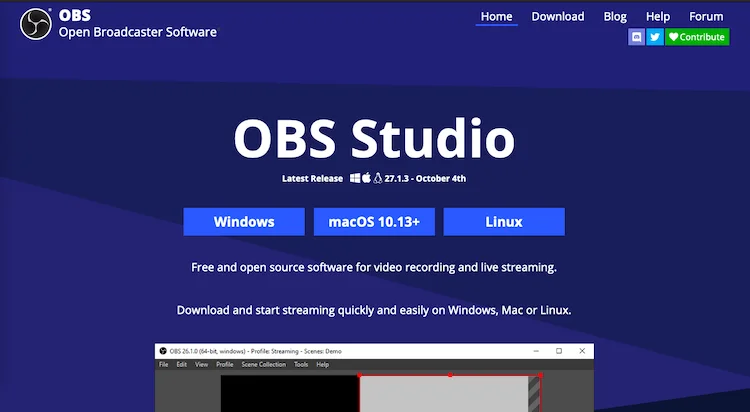Viewport: 750px width, 412px height.
Task: Open the Discord icon link
Action: click(x=636, y=37)
